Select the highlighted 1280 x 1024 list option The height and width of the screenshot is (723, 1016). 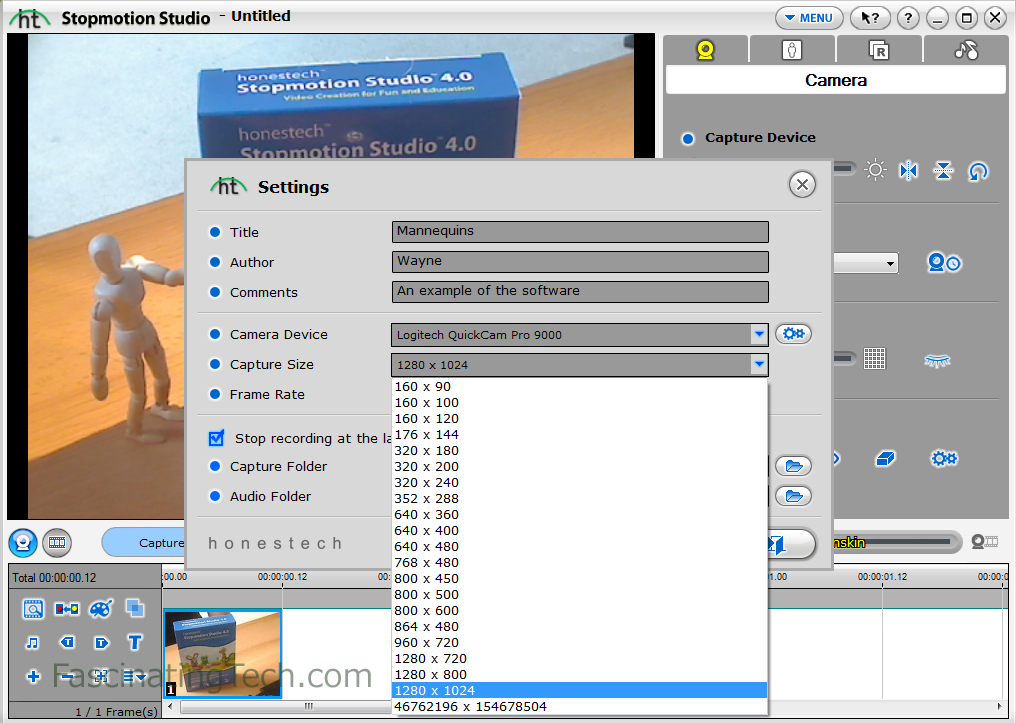coord(580,691)
